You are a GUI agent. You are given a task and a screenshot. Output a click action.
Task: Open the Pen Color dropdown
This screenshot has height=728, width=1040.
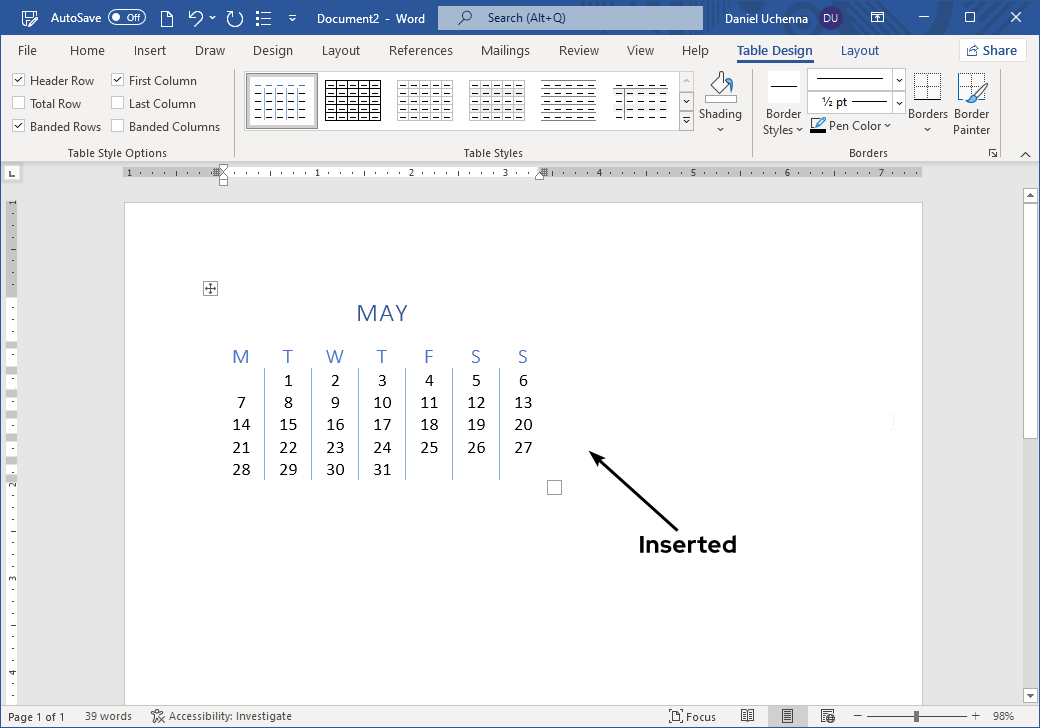pyautogui.click(x=851, y=125)
